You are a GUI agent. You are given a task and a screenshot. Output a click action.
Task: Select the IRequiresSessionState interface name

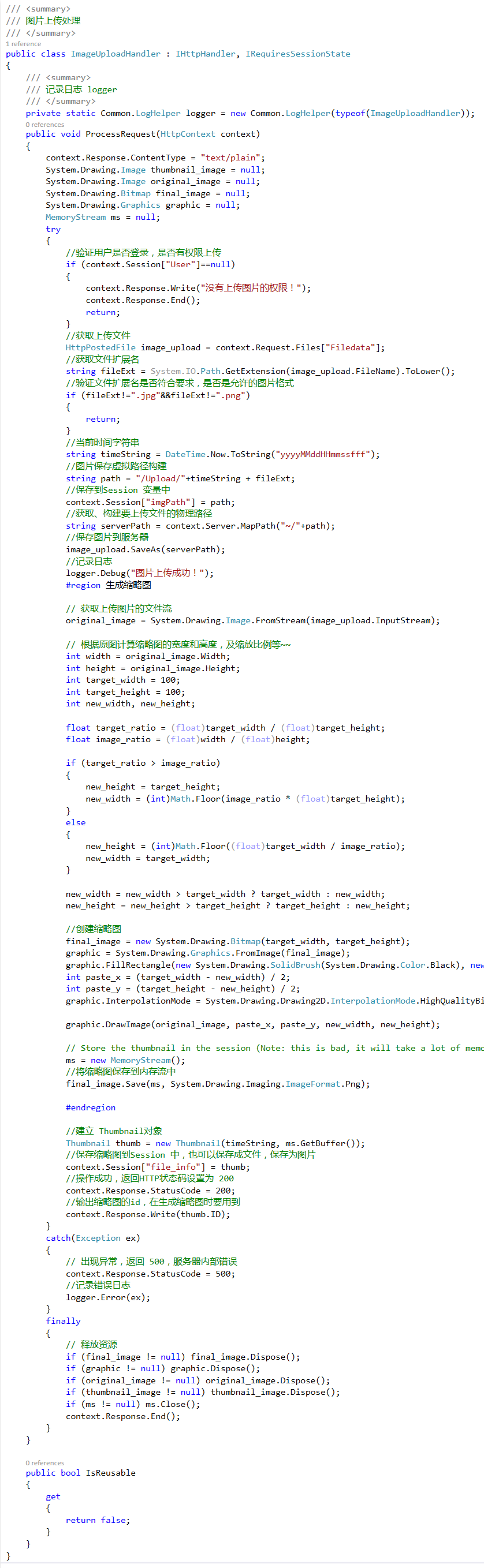(297, 54)
